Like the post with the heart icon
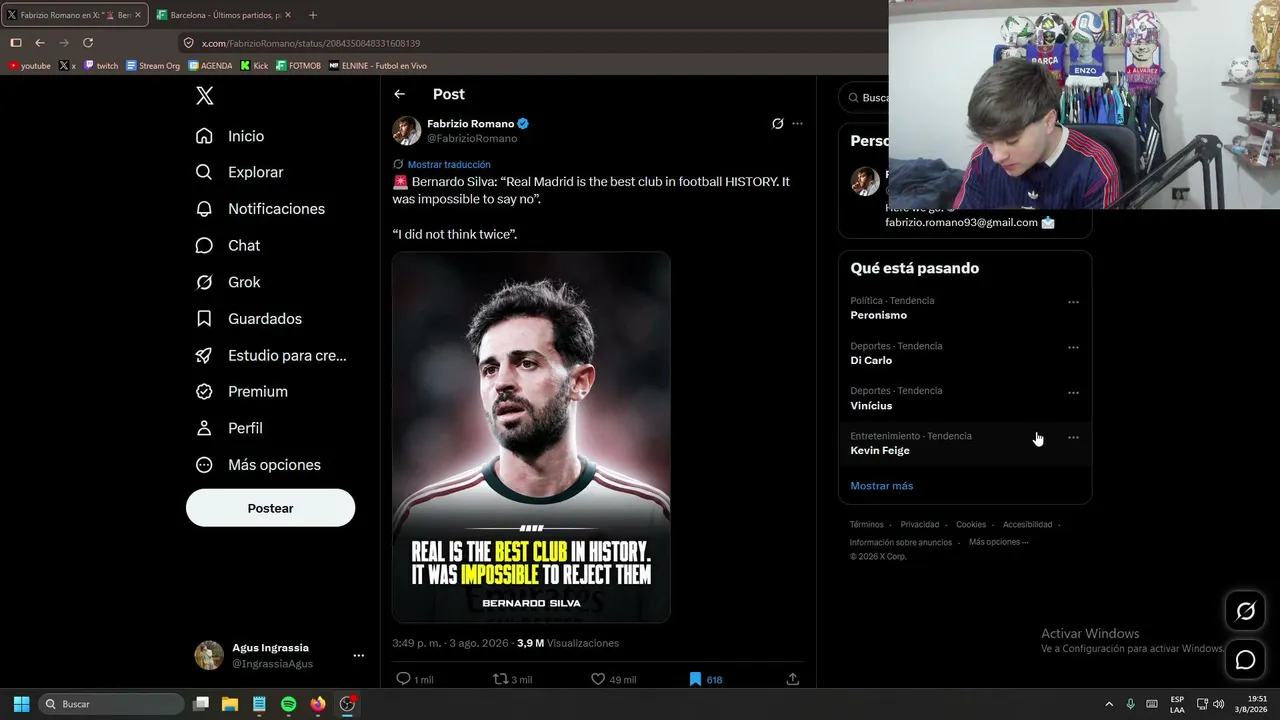 [x=598, y=679]
